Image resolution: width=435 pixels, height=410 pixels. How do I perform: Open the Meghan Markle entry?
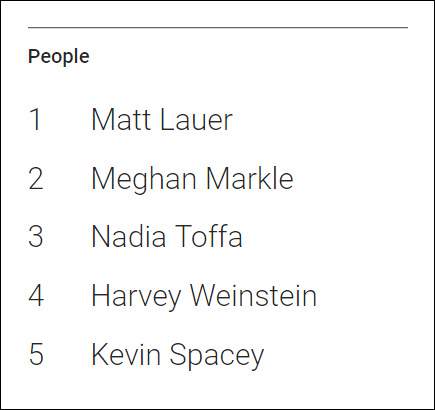pyautogui.click(x=192, y=180)
